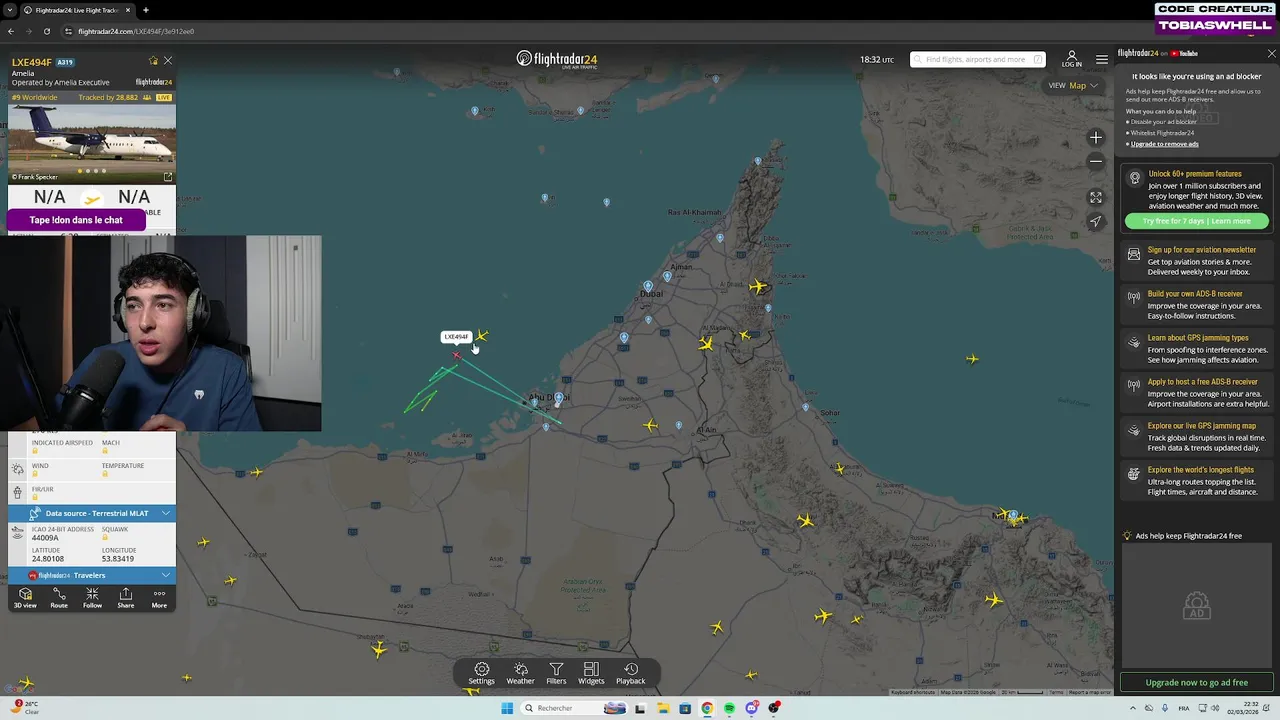Open the Filters tool
1280x720 pixels.
[x=556, y=673]
